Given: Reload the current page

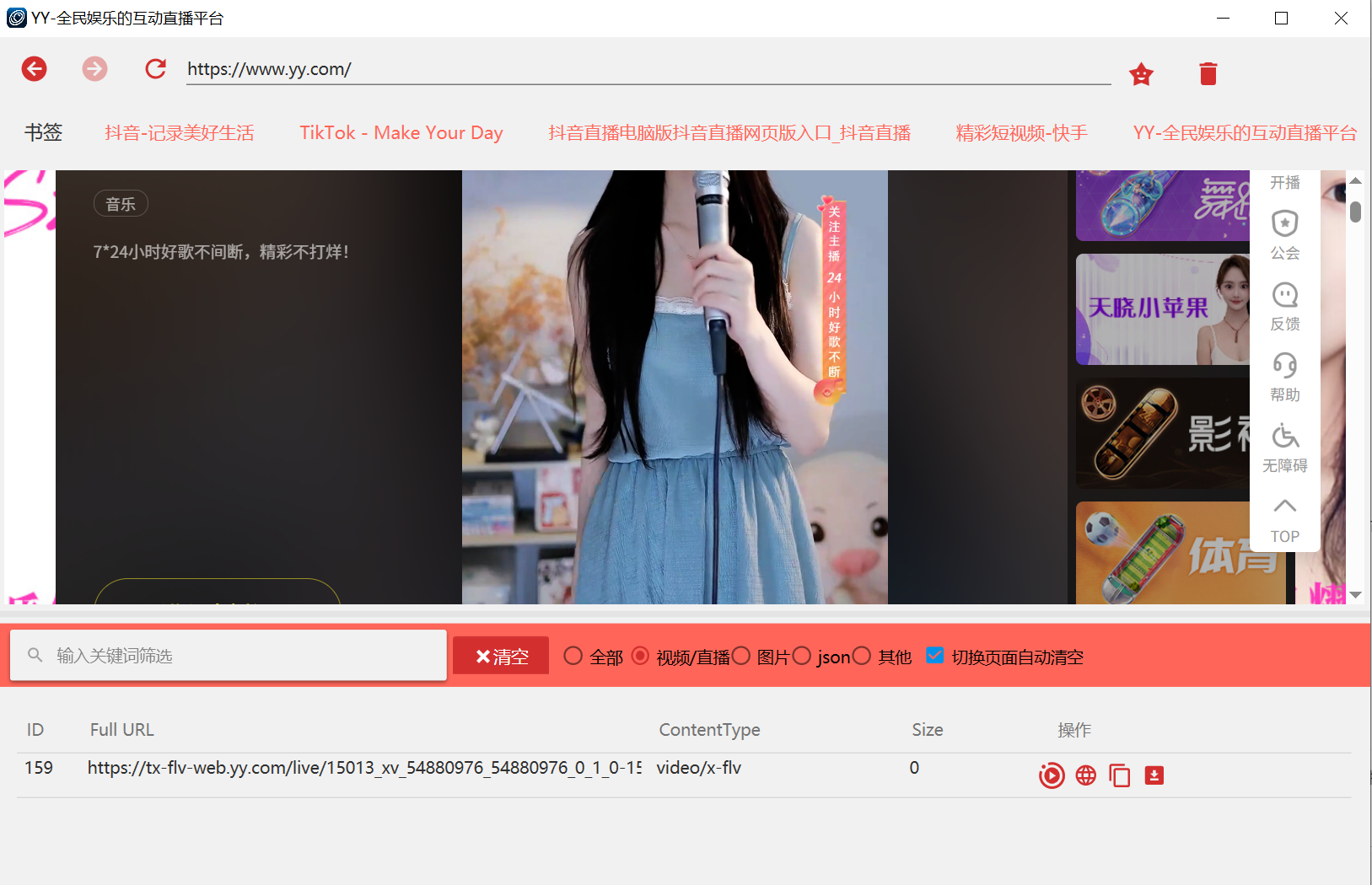Looking at the screenshot, I should click(155, 69).
